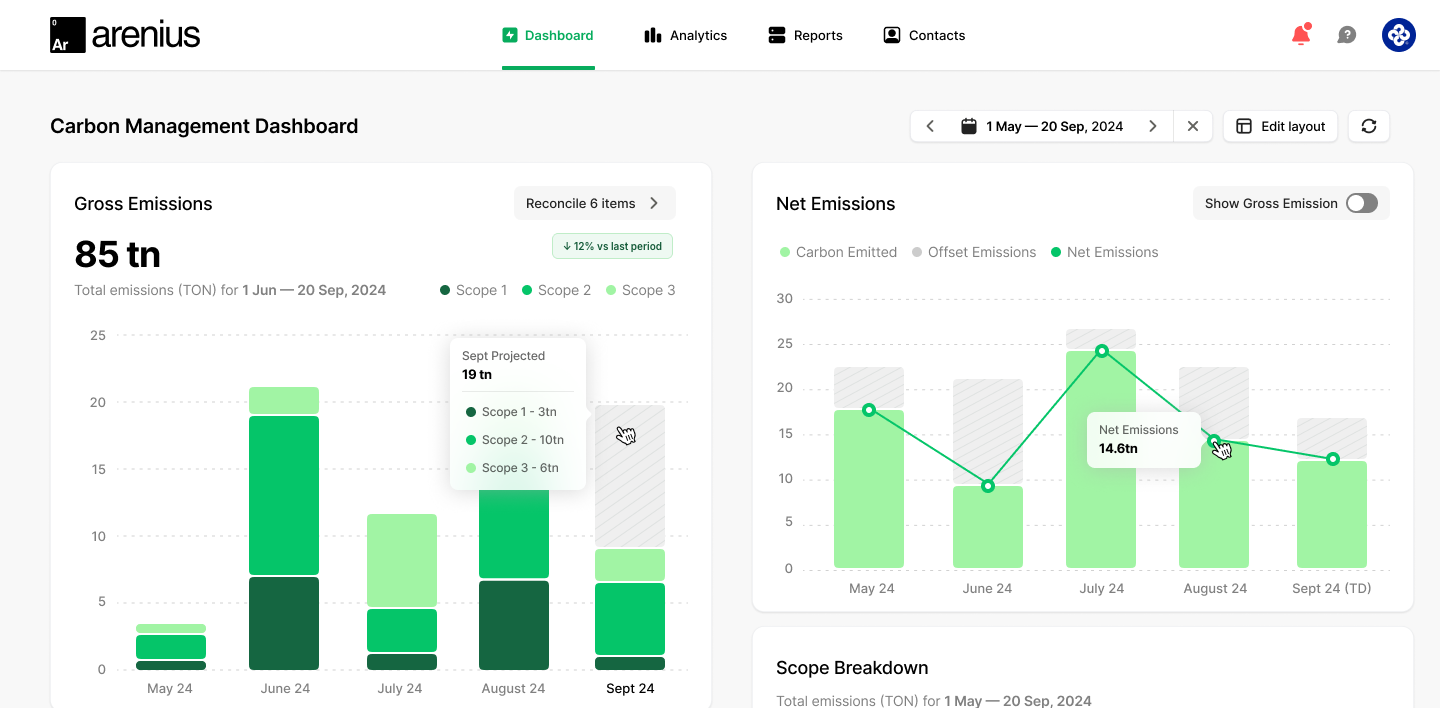Click the notification bell icon
Viewport: 1440px width, 708px height.
pyautogui.click(x=1300, y=34)
